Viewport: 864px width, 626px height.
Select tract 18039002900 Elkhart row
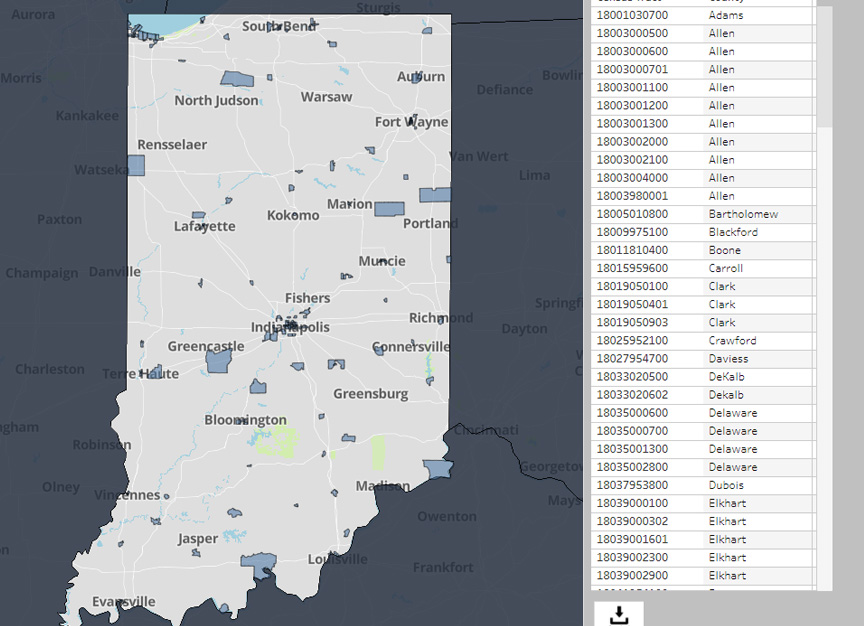point(703,576)
